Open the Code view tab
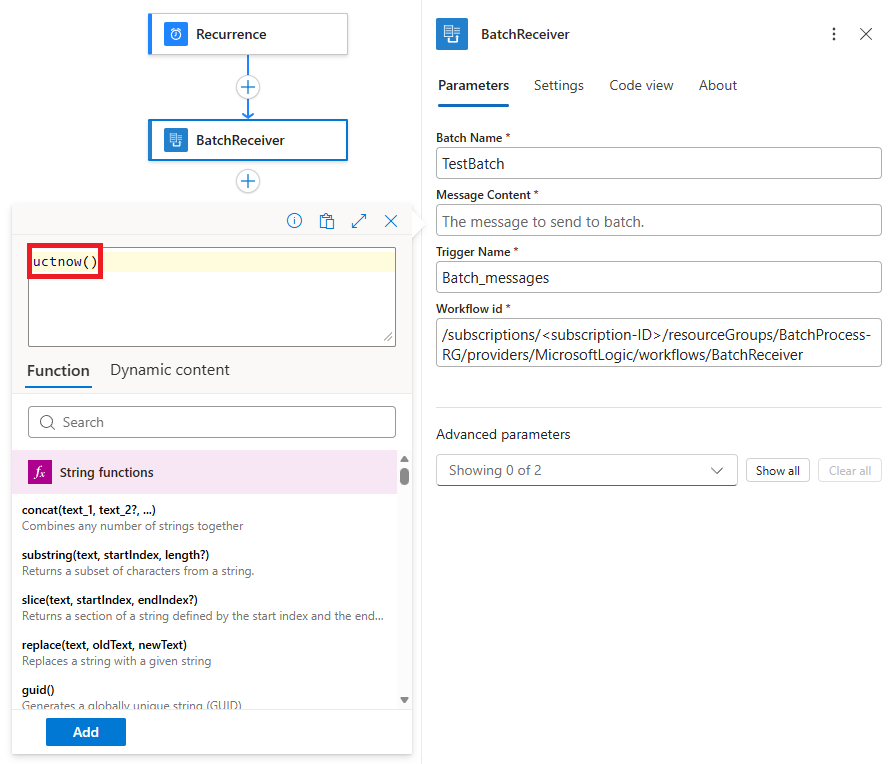The width and height of the screenshot is (890, 764). point(641,86)
